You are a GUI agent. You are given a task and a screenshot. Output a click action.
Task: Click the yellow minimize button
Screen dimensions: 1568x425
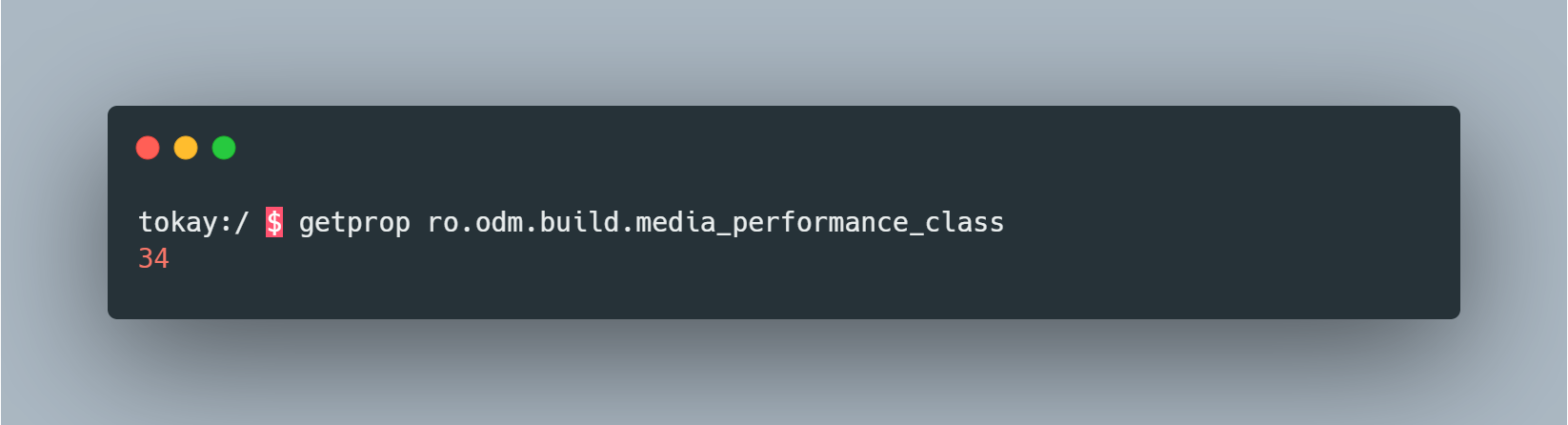[x=186, y=148]
